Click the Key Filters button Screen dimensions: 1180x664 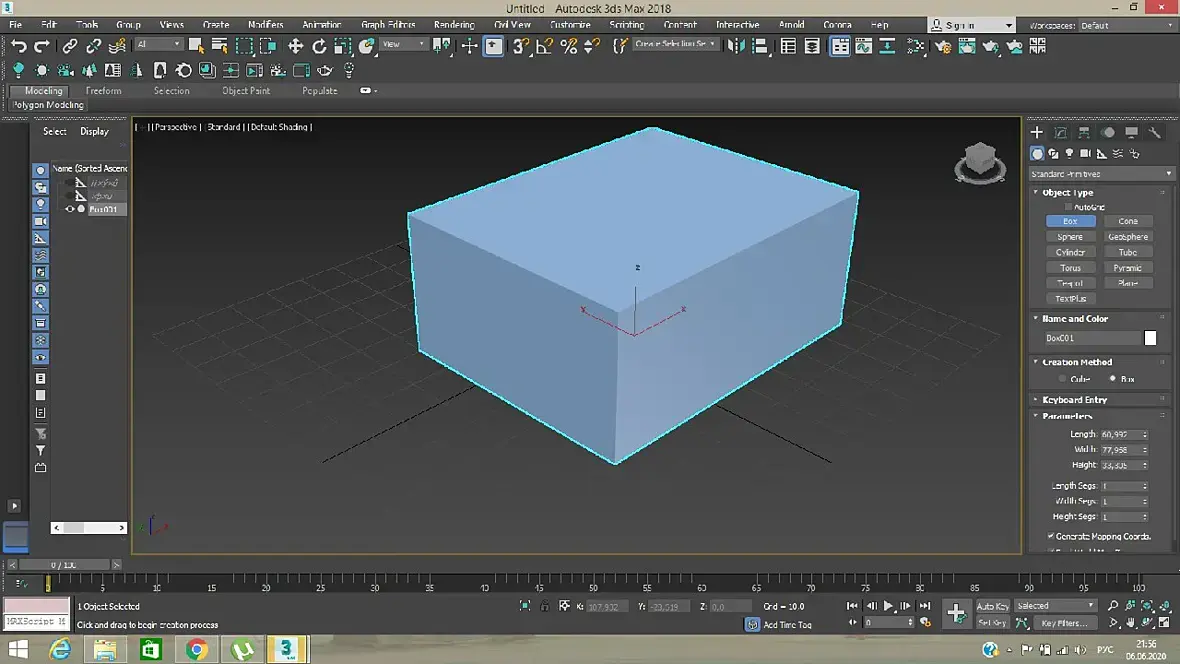point(1063,623)
